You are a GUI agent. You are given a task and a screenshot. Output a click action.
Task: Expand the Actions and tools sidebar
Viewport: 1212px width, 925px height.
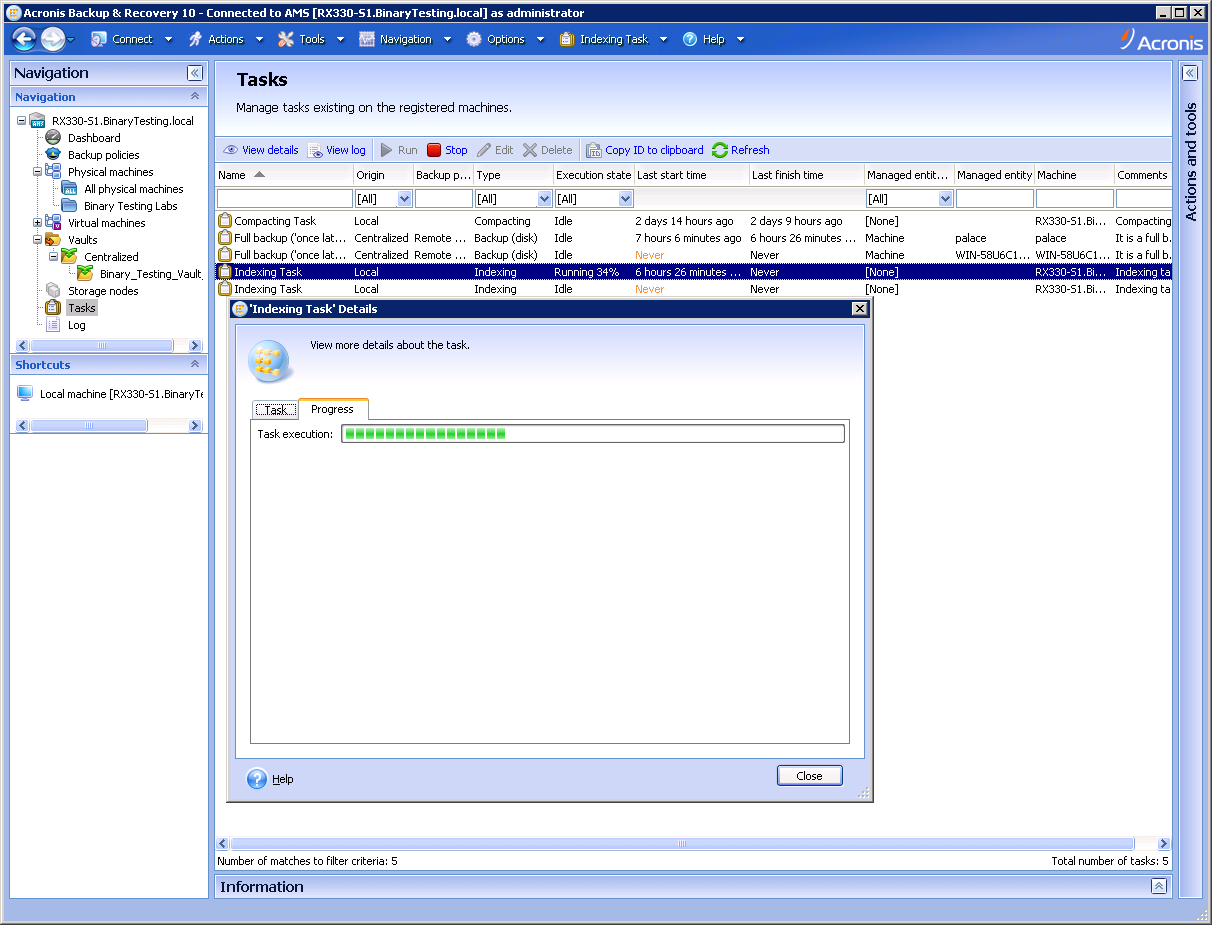click(x=1190, y=73)
